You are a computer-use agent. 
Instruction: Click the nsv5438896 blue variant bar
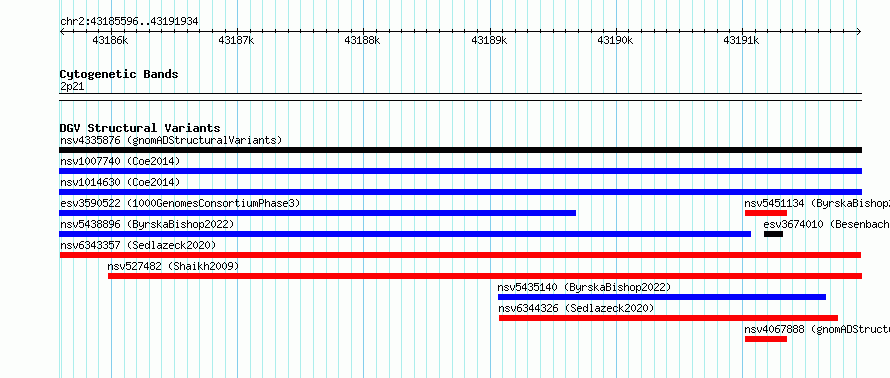click(x=405, y=234)
